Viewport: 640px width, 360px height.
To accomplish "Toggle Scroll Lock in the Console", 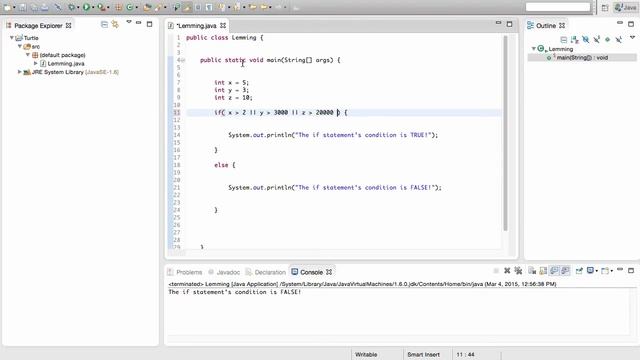I will 543,271.
